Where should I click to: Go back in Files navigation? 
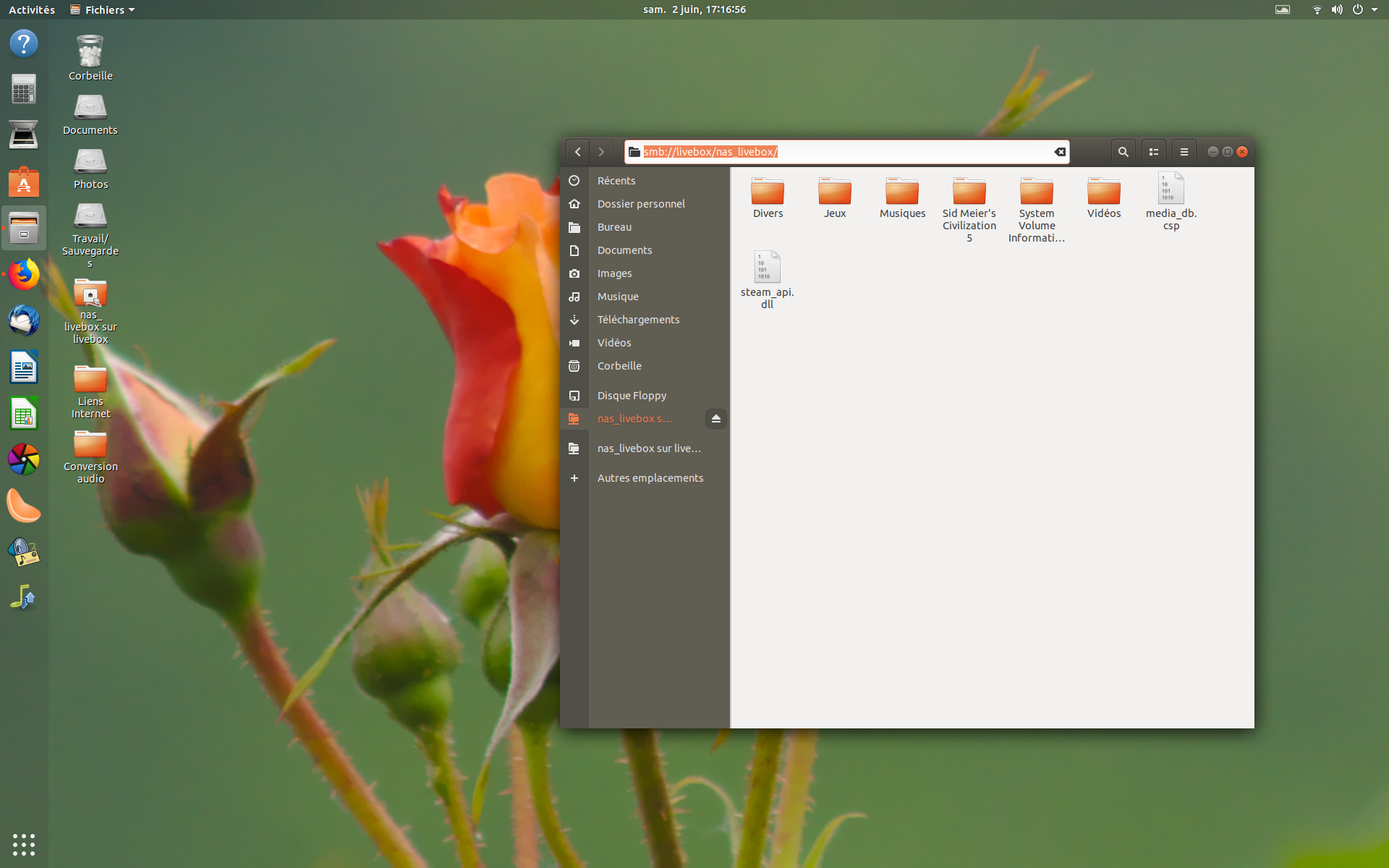577,152
